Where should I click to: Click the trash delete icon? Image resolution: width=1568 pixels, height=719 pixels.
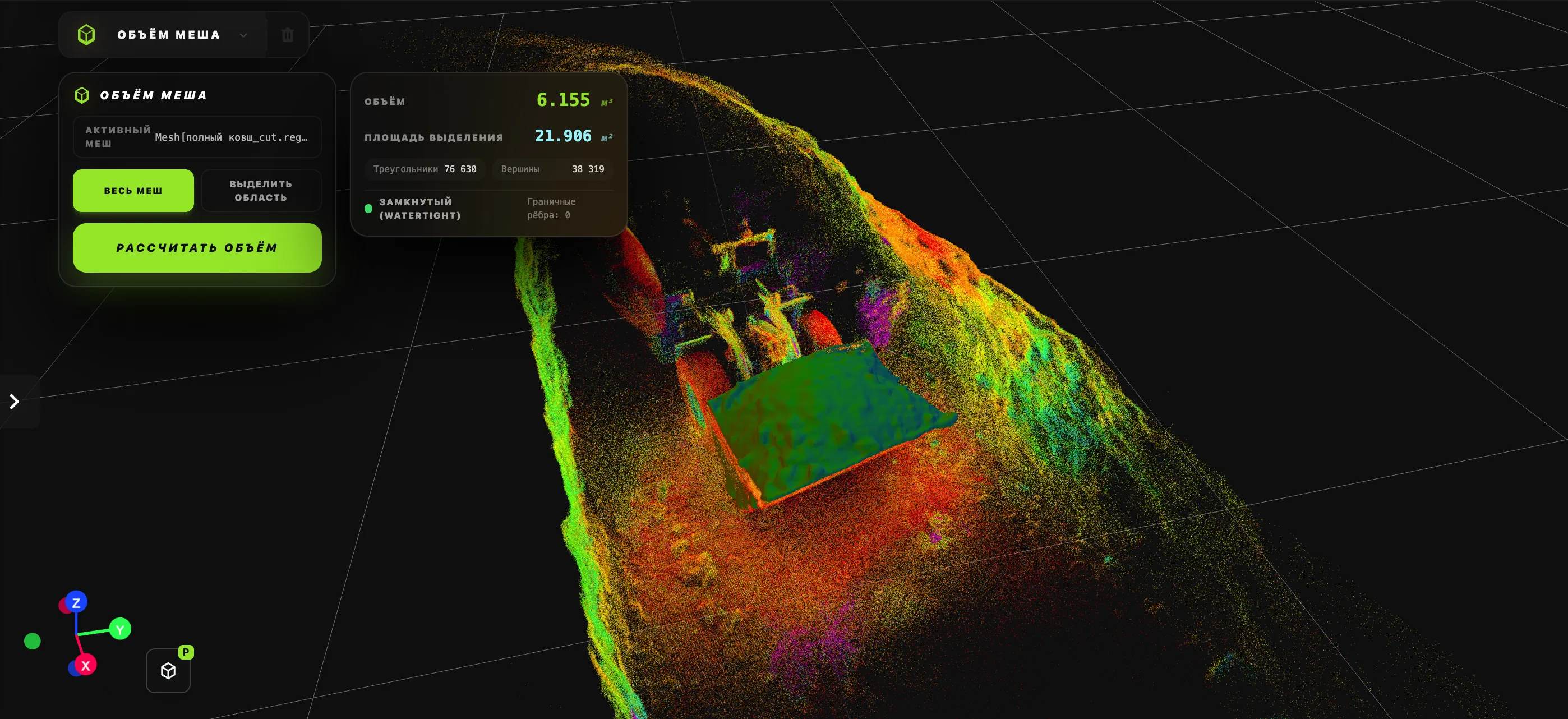(x=287, y=35)
